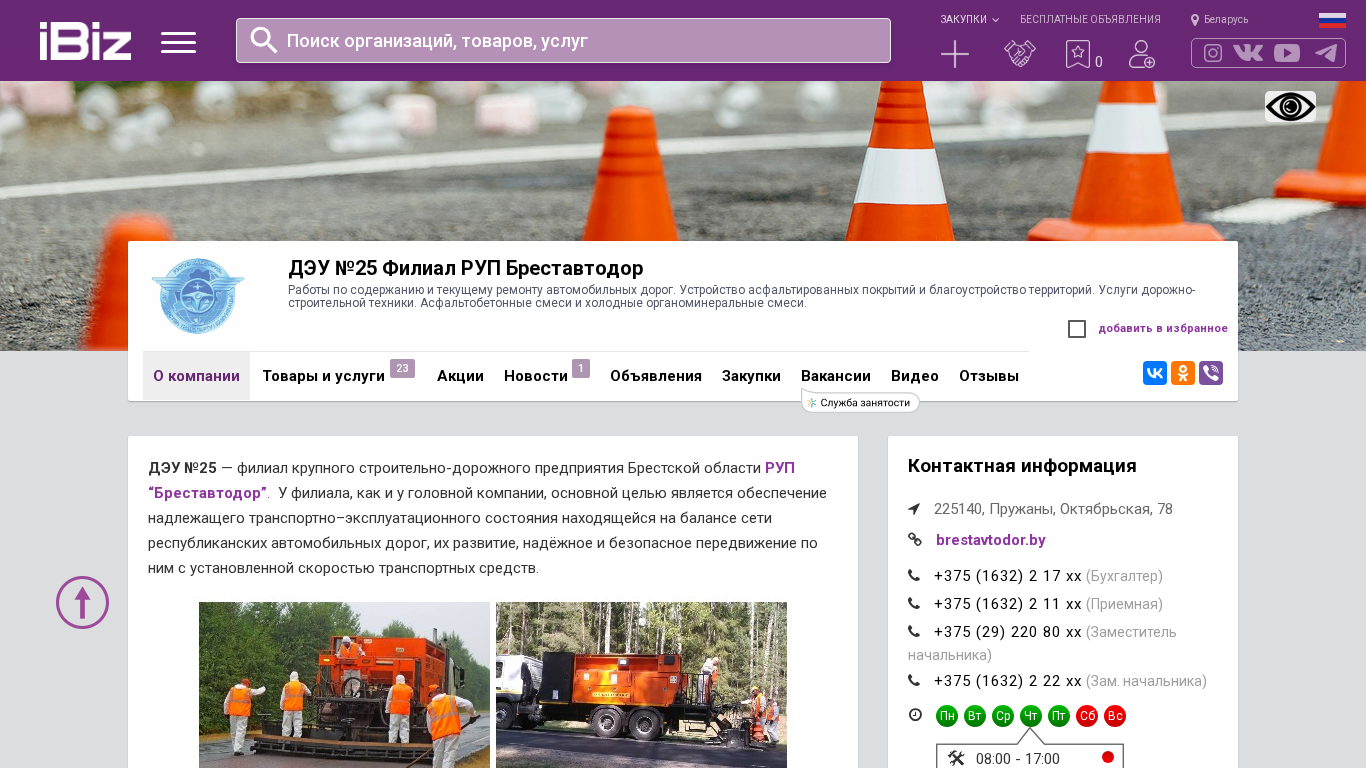Change the 'Беларусь' location selector
This screenshot has height=768, width=1366.
click(x=1220, y=20)
